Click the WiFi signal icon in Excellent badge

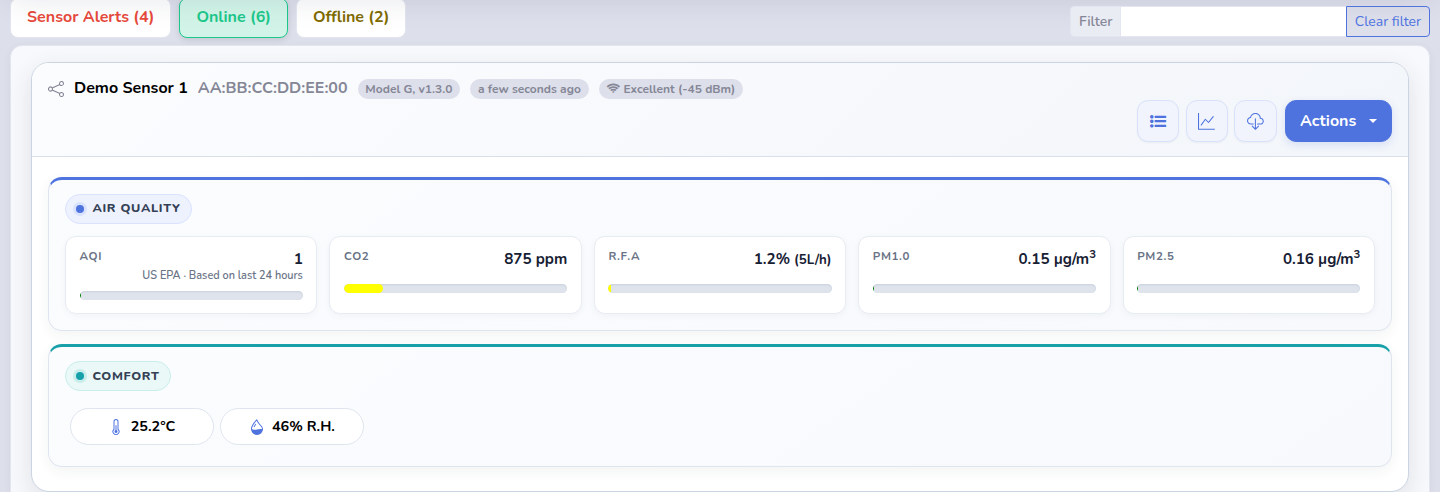click(613, 89)
